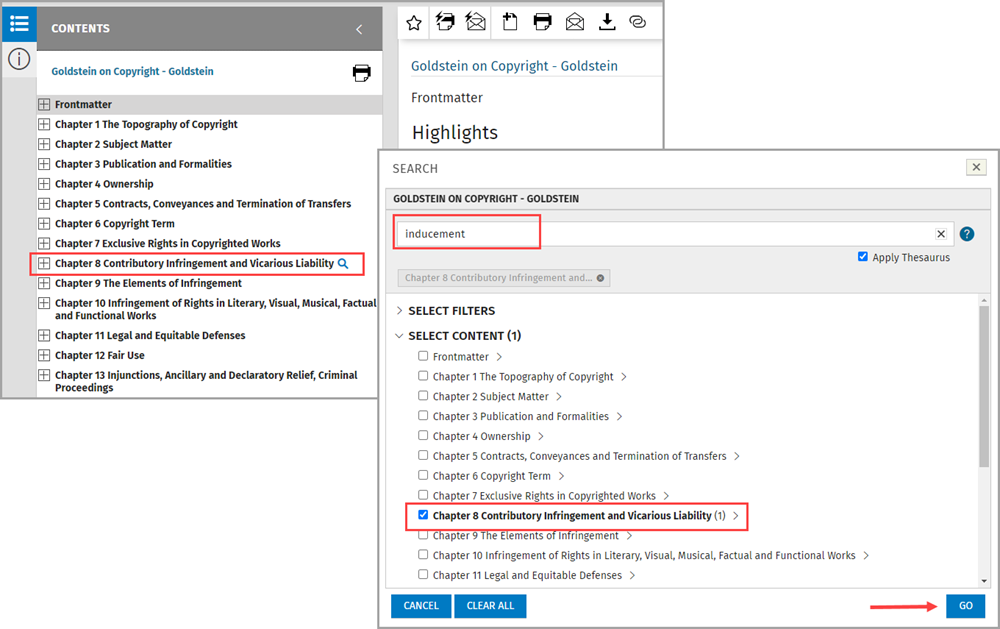Print the table of contents
The height and width of the screenshot is (629, 1000).
pos(362,73)
